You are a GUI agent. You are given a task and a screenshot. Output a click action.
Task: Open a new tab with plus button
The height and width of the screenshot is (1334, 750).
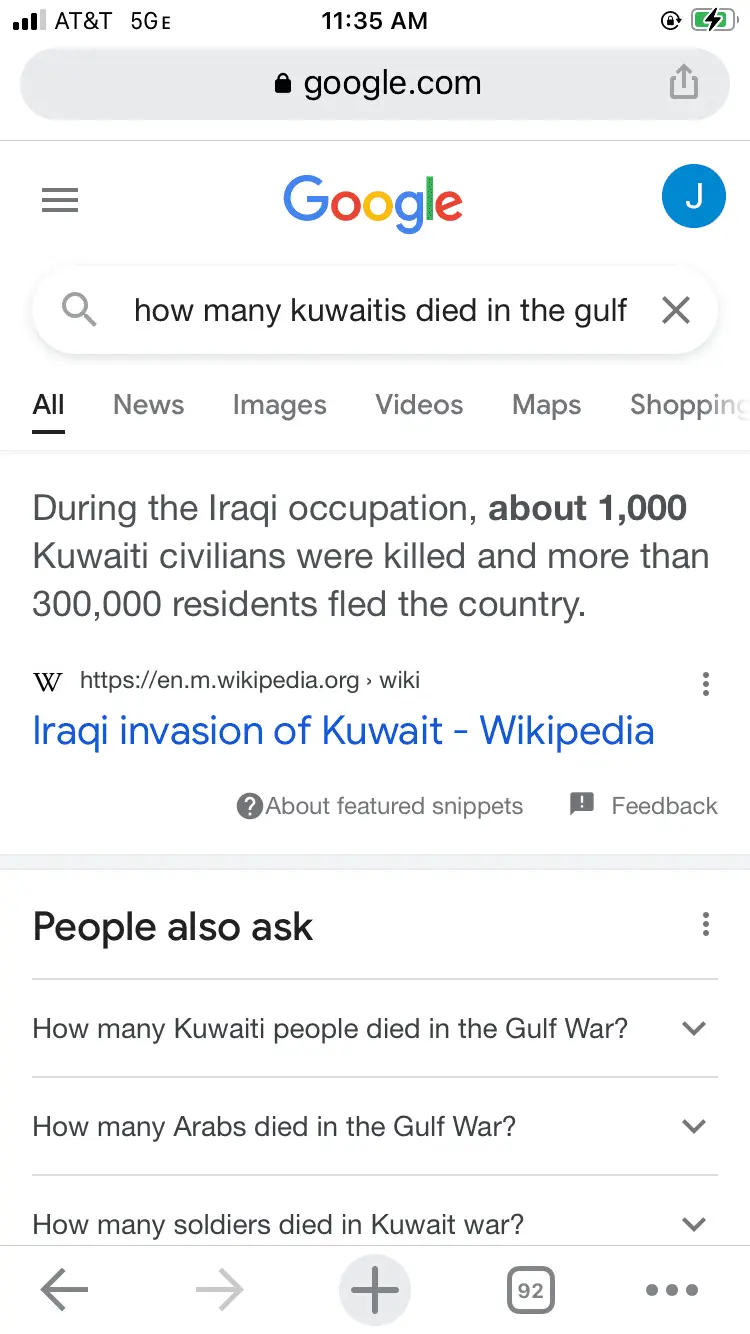(x=375, y=1290)
